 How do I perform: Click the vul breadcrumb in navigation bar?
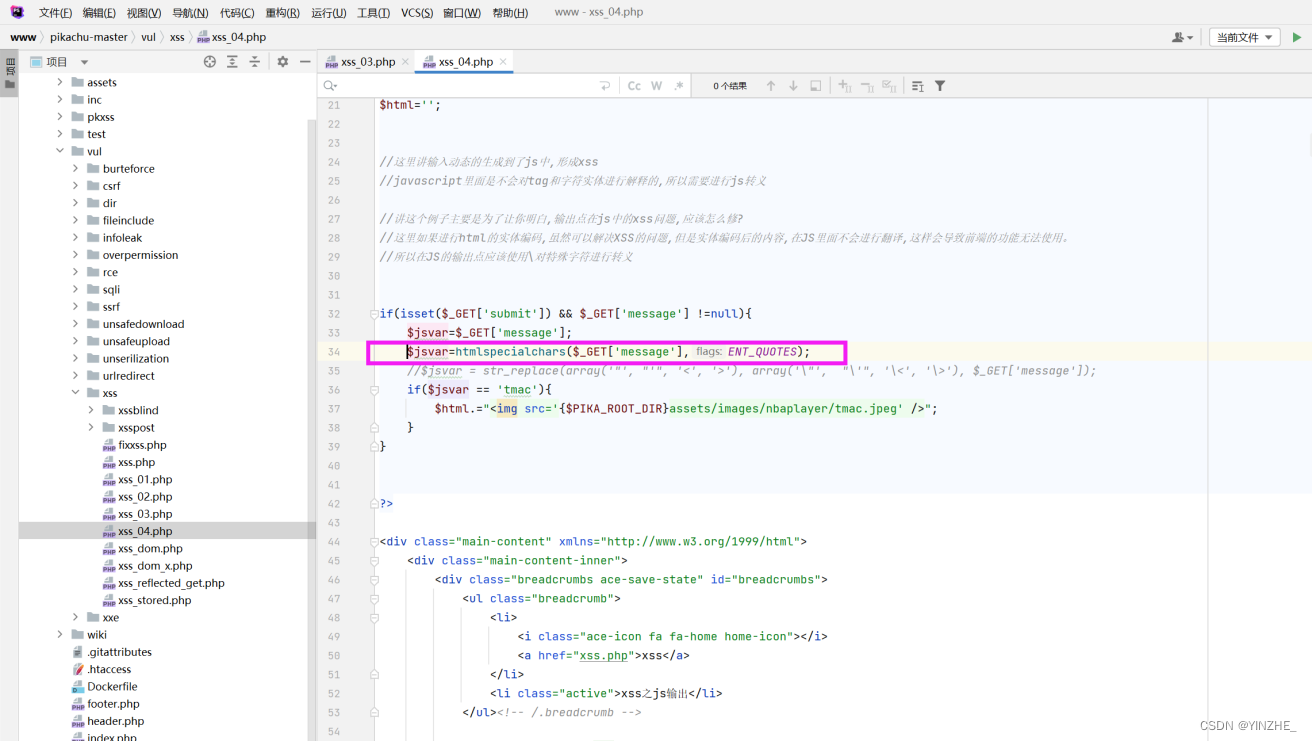pos(148,37)
